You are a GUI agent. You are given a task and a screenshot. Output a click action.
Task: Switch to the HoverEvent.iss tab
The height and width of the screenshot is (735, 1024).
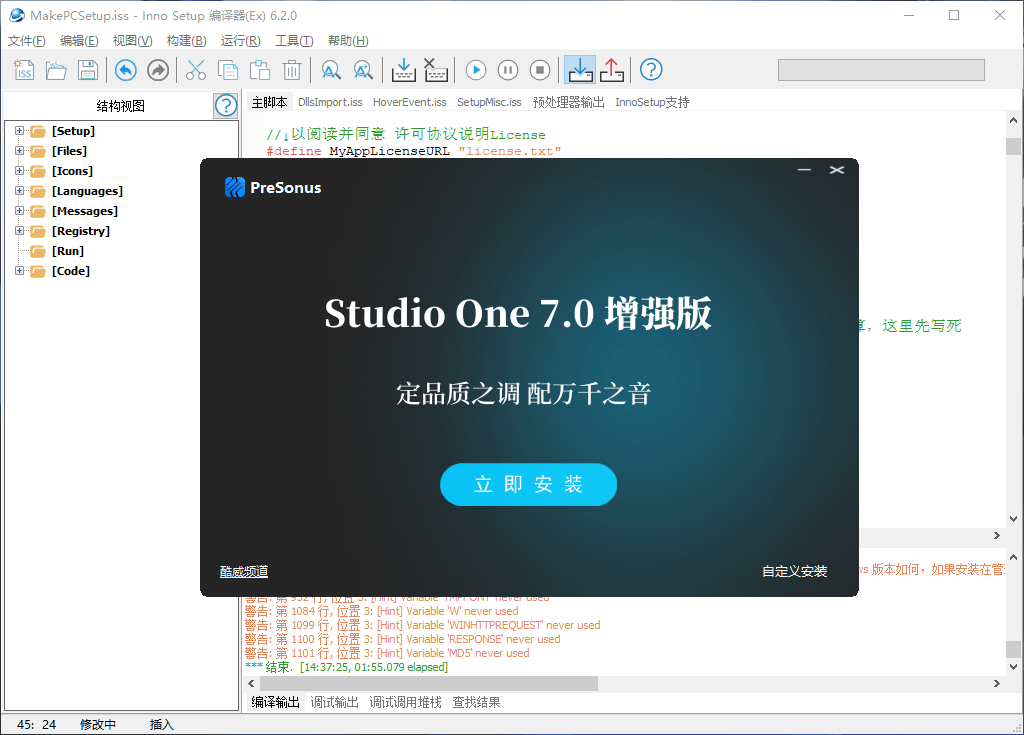coord(409,103)
